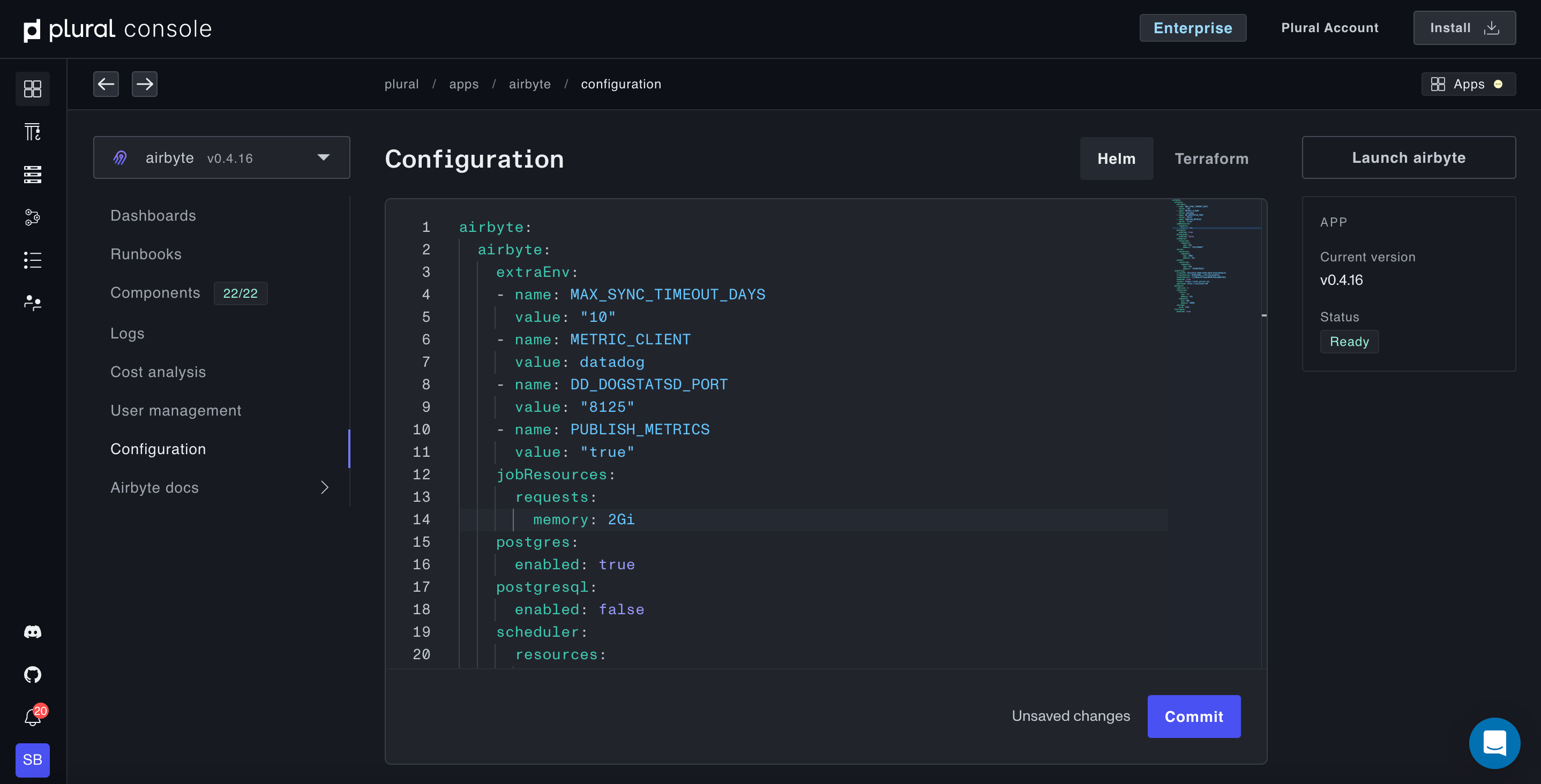Open the Discord icon in sidebar

32,632
